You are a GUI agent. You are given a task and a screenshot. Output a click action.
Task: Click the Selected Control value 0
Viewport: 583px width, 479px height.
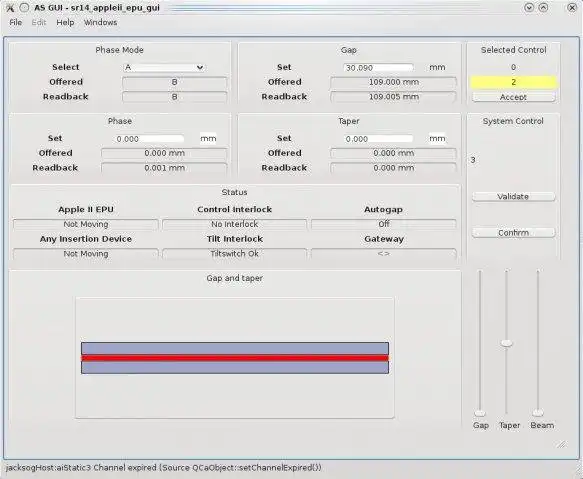(513, 67)
